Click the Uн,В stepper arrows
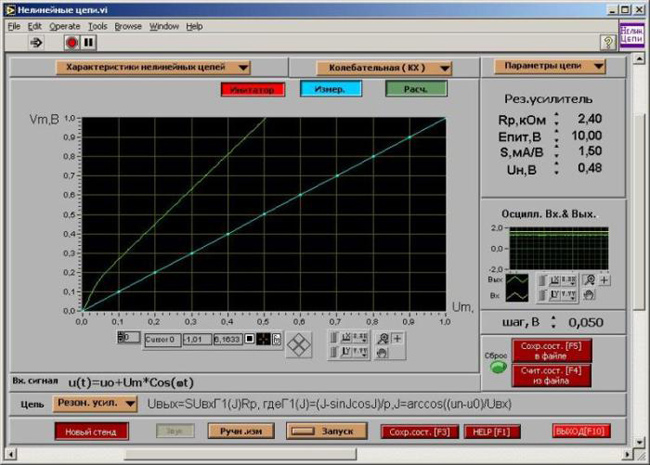The image size is (650, 465). pos(556,168)
